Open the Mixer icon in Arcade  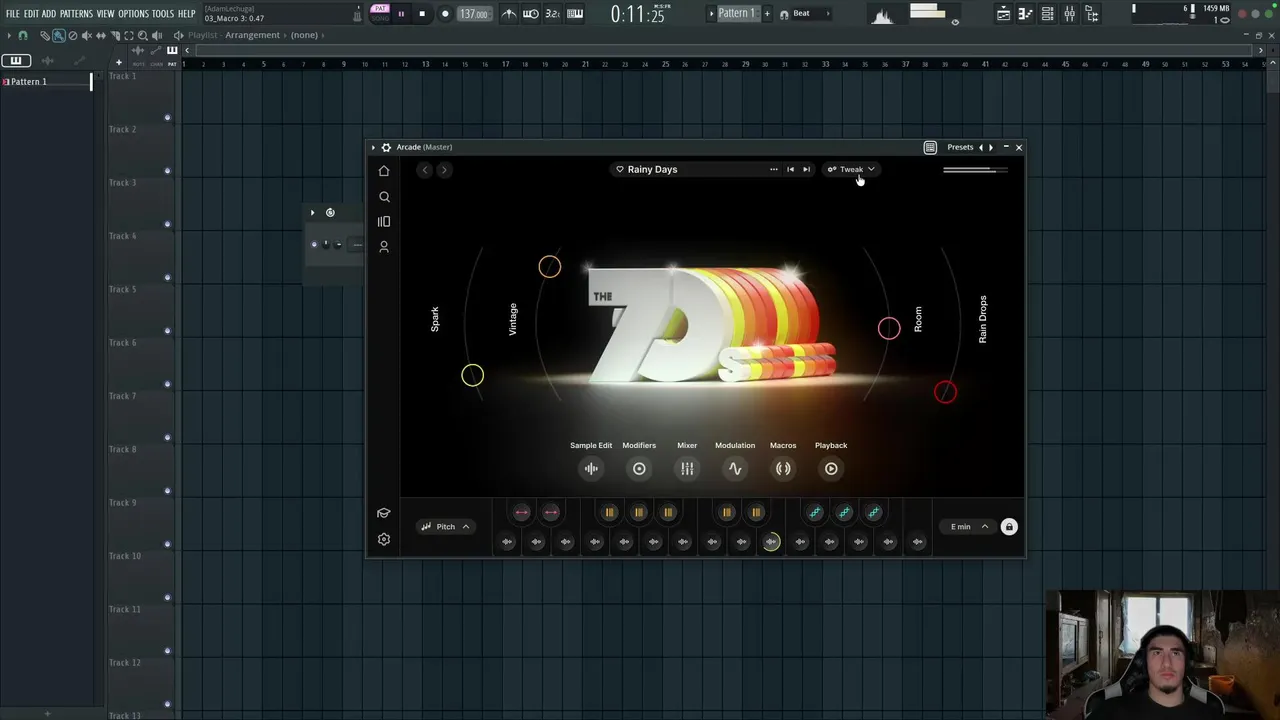pos(687,468)
